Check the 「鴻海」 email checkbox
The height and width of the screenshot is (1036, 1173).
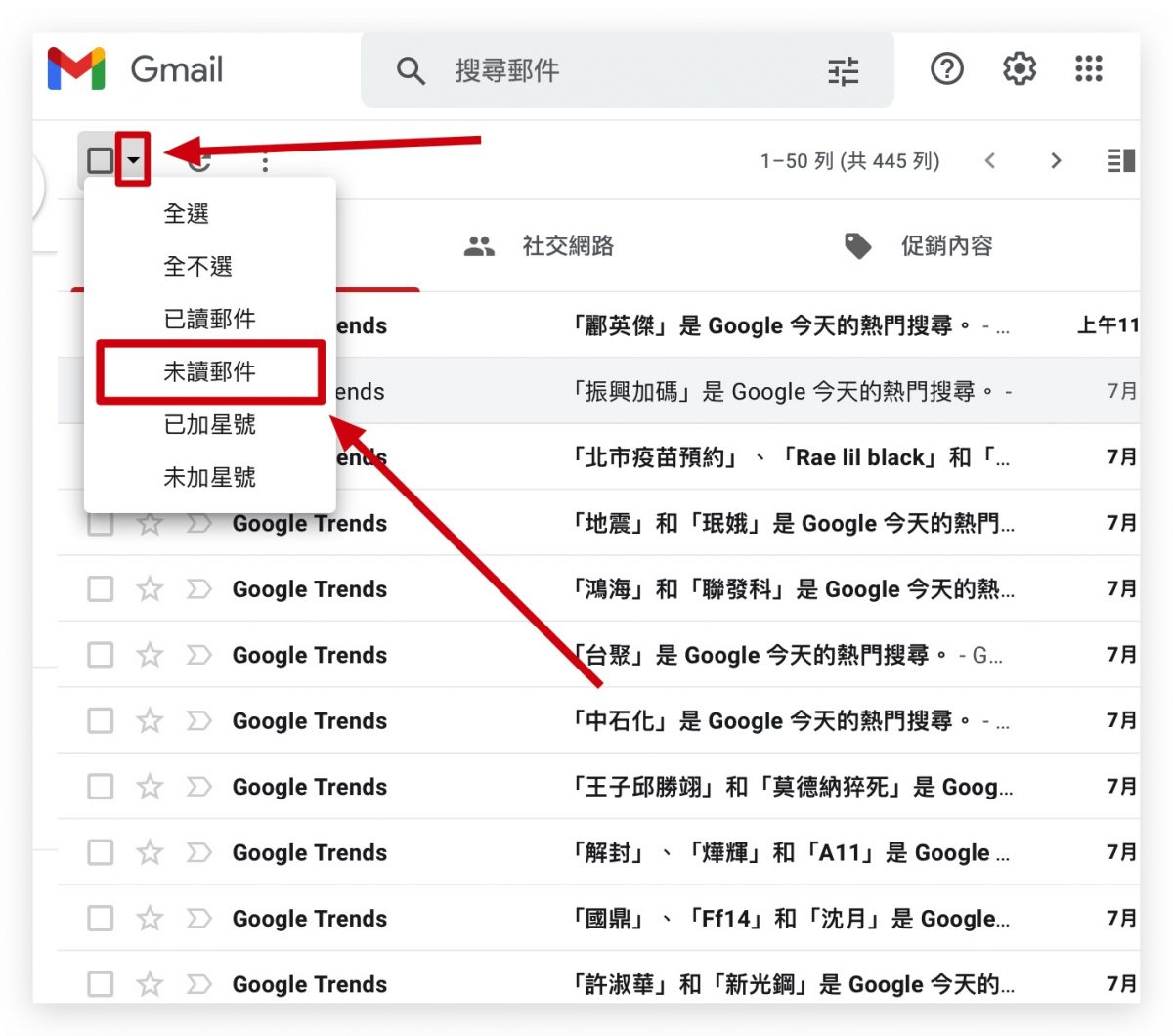pyautogui.click(x=100, y=589)
